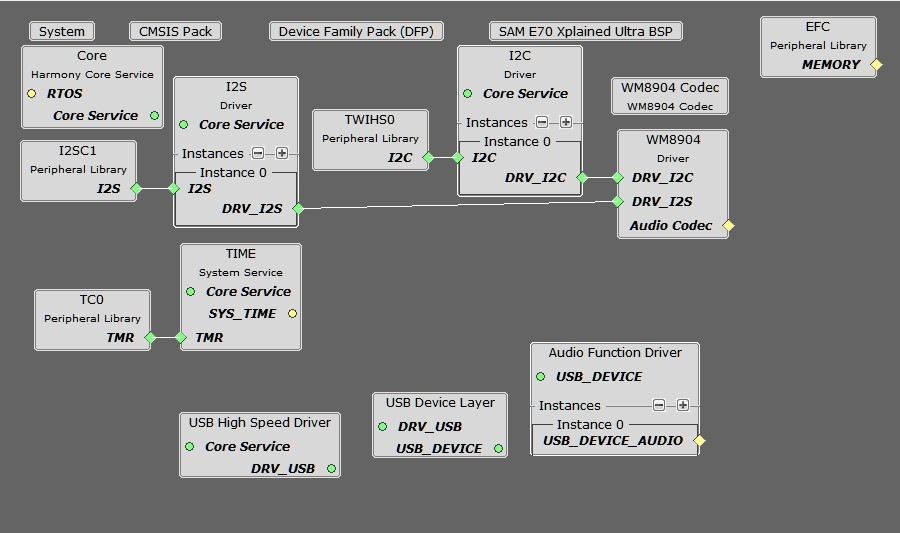Select the Audio Function Driver title
The image size is (900, 533).
(615, 353)
